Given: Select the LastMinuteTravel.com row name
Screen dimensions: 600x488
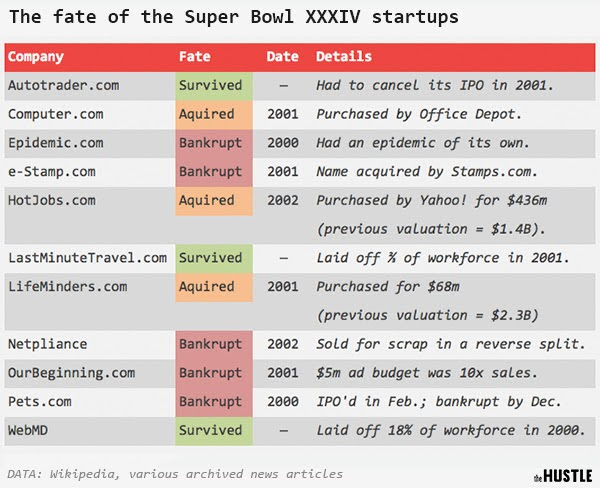Looking at the screenshot, I should point(87,258).
